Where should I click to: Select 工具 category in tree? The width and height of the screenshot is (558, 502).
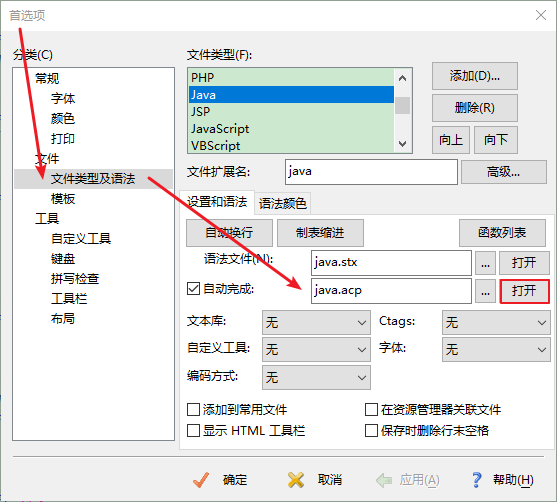pos(47,218)
